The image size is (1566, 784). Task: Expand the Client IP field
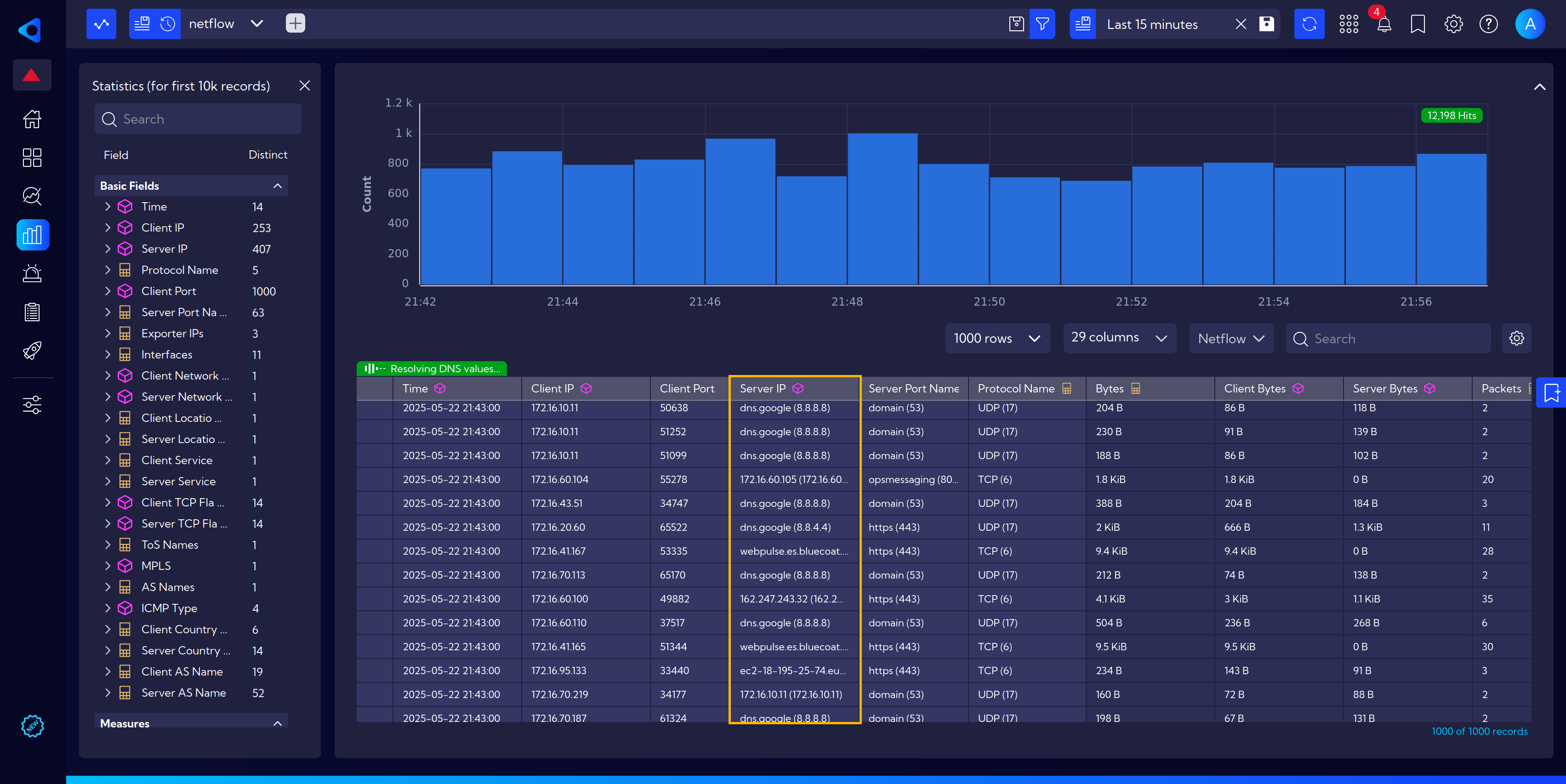pos(108,227)
